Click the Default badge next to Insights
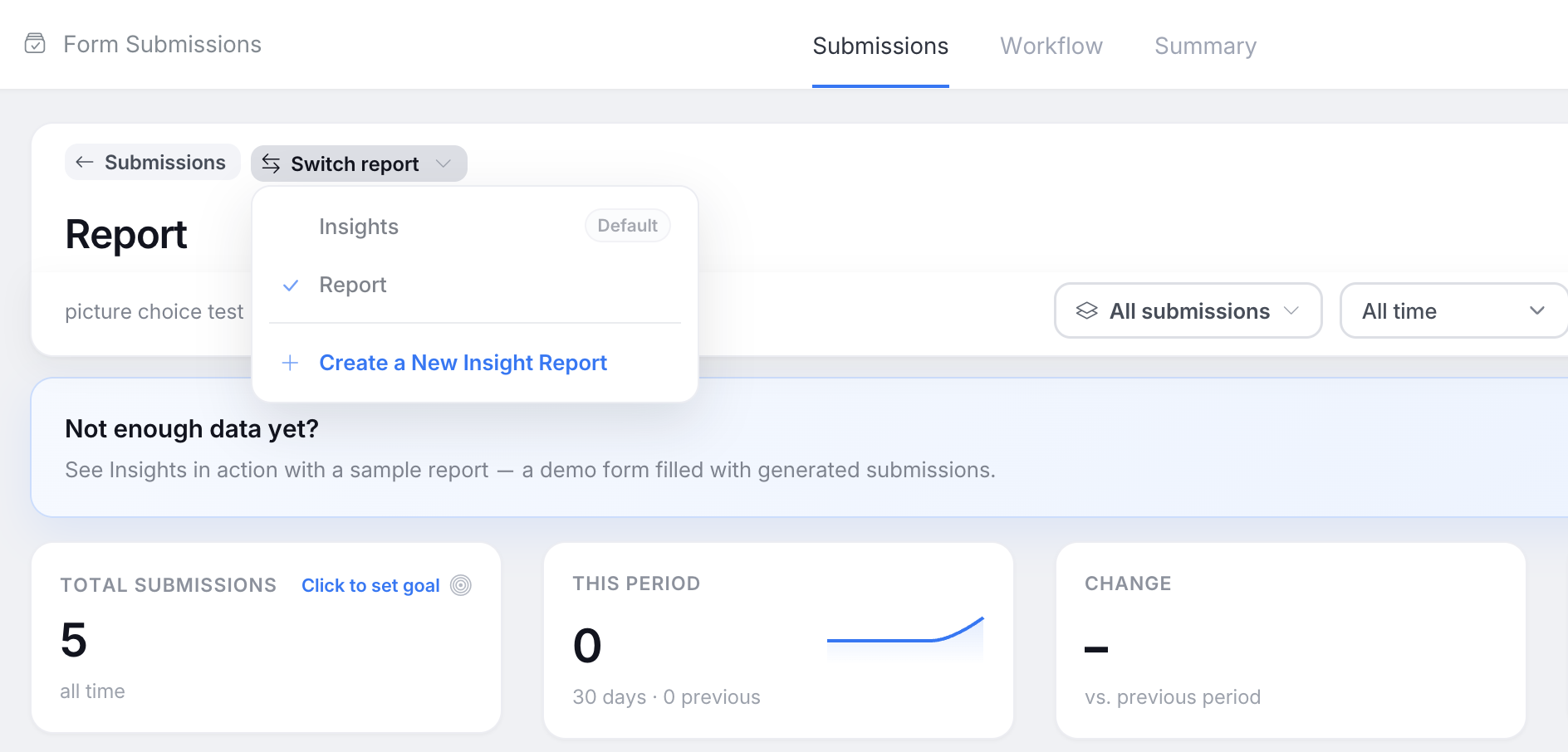This screenshot has width=1568, height=752. (628, 226)
